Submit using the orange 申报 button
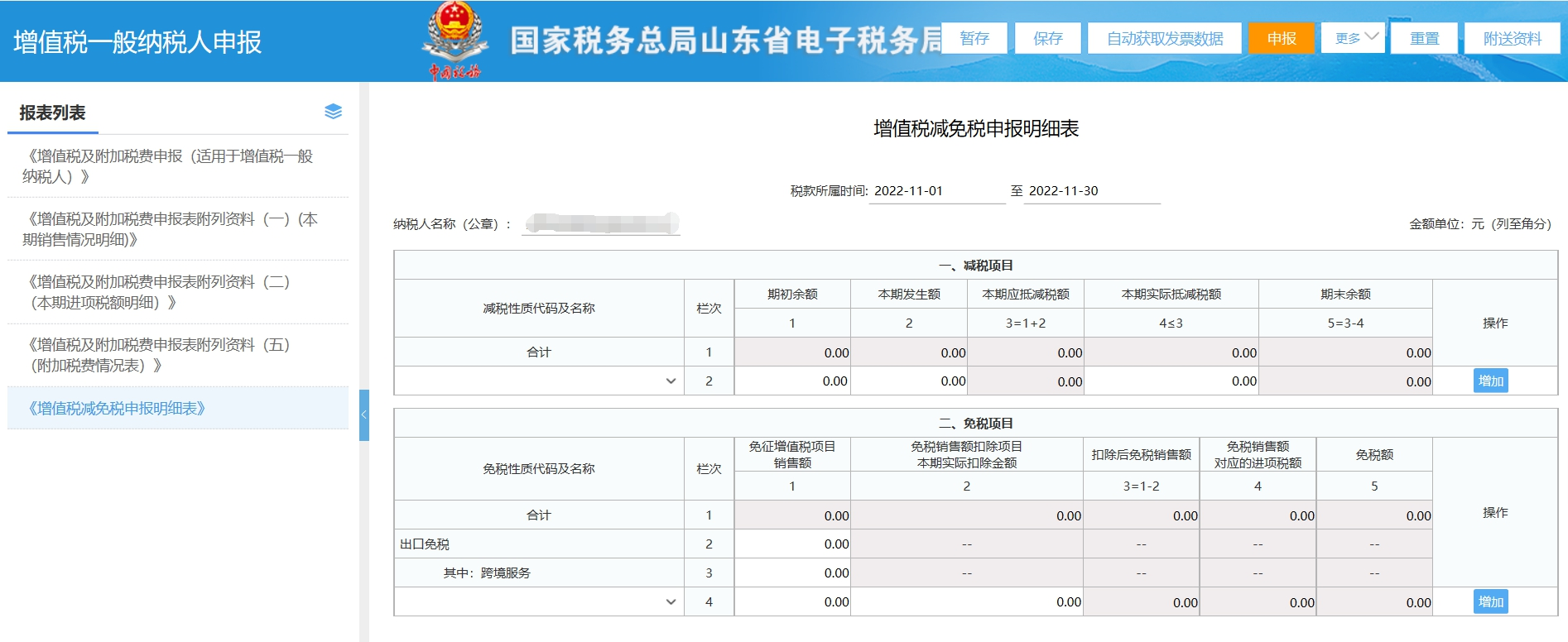The image size is (1568, 642). [x=1281, y=38]
